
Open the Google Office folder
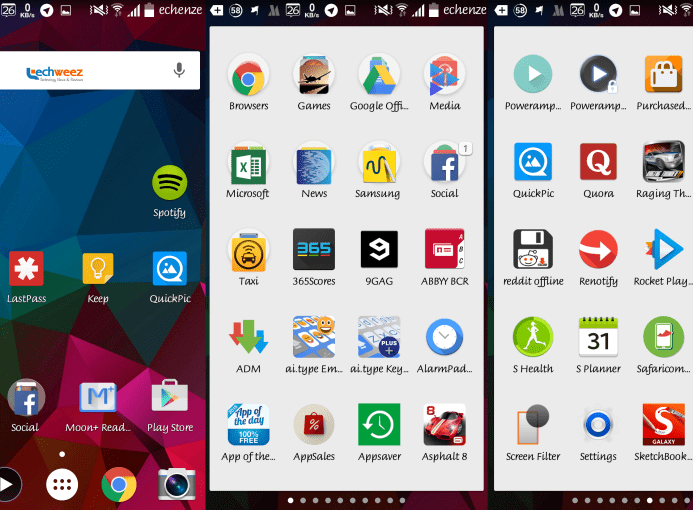(x=379, y=75)
